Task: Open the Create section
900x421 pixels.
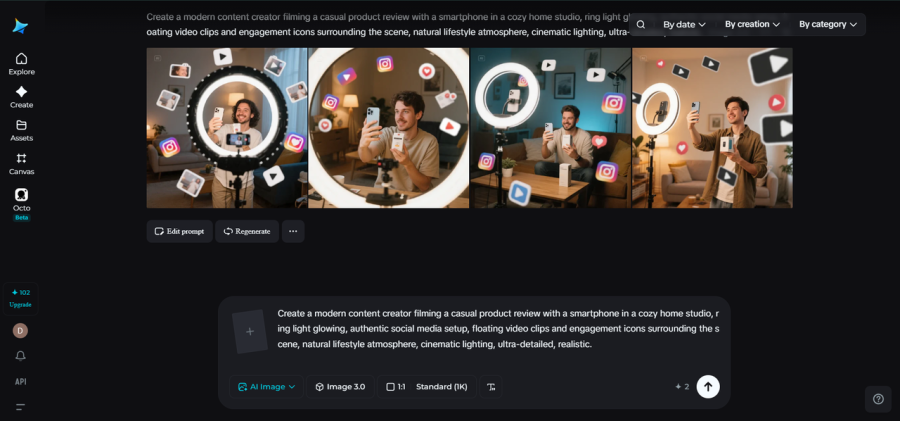Action: coord(21,97)
